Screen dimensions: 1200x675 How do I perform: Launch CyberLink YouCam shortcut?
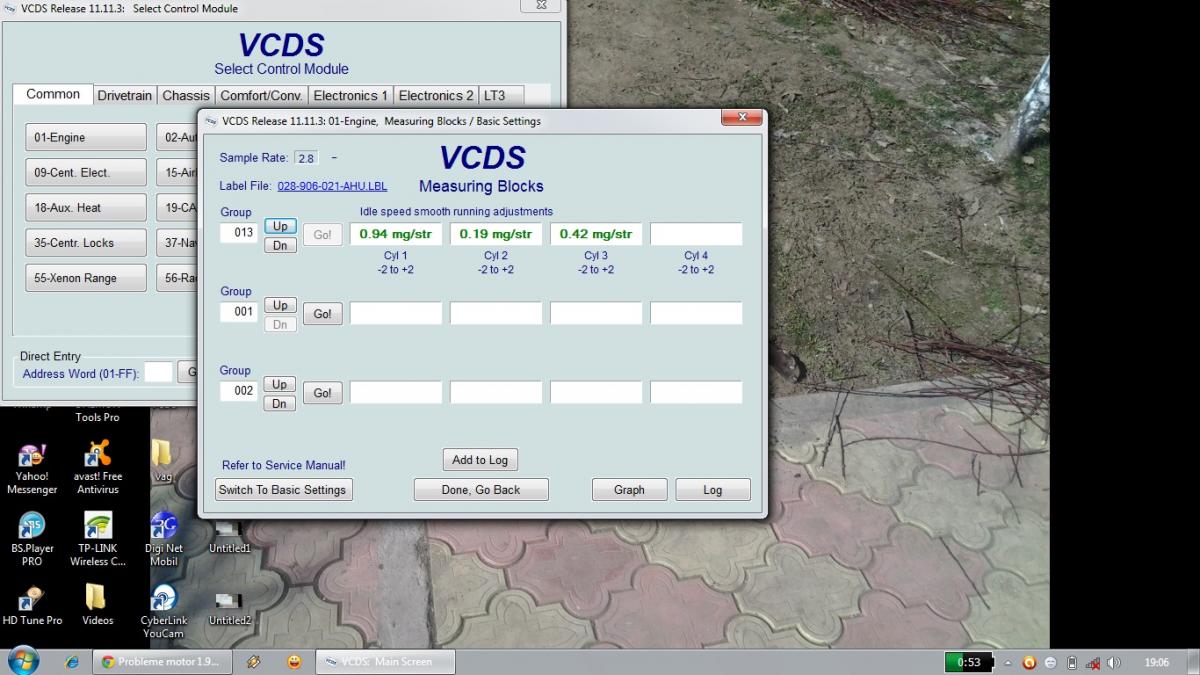point(163,598)
